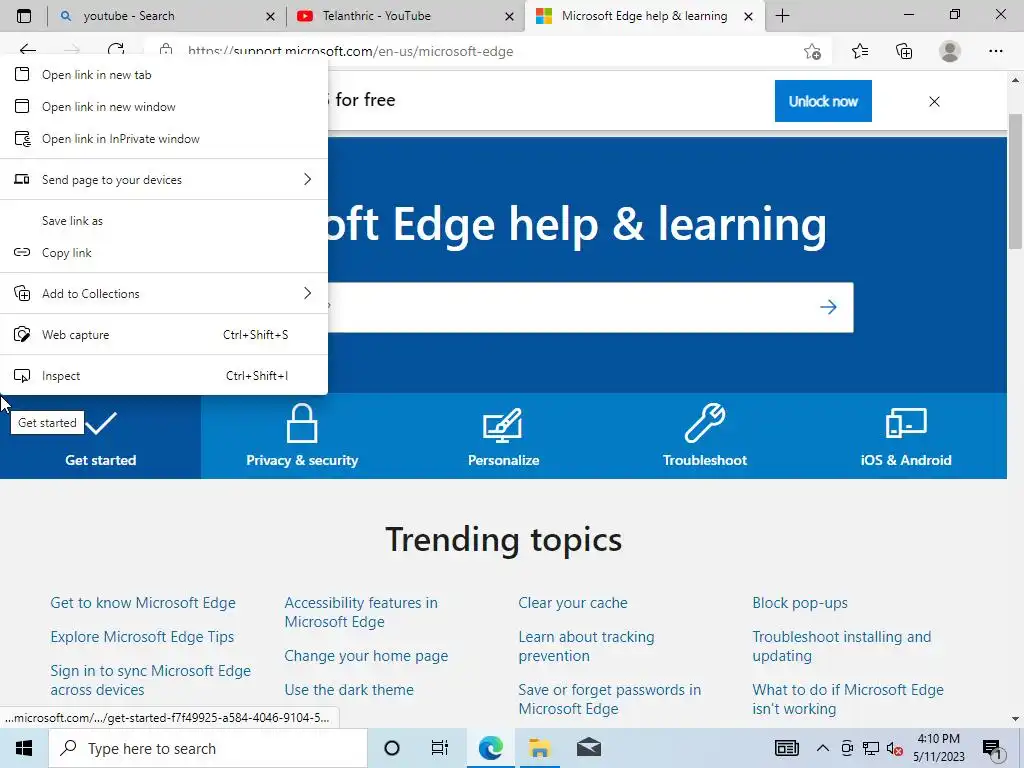The height and width of the screenshot is (768, 1024).
Task: Open Block pop-ups link
Action: tap(800, 603)
